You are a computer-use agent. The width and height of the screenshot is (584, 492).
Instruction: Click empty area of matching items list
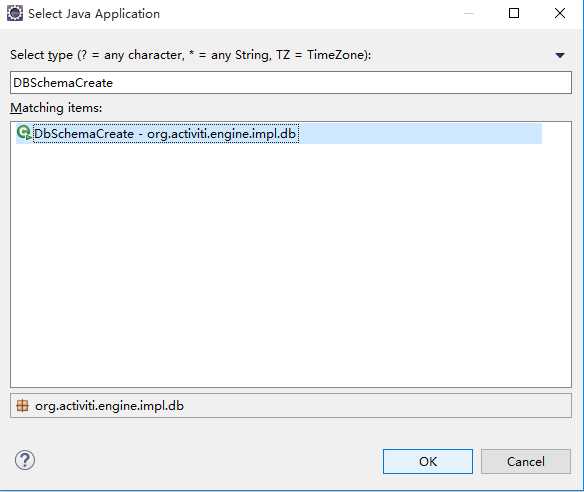tap(291, 264)
